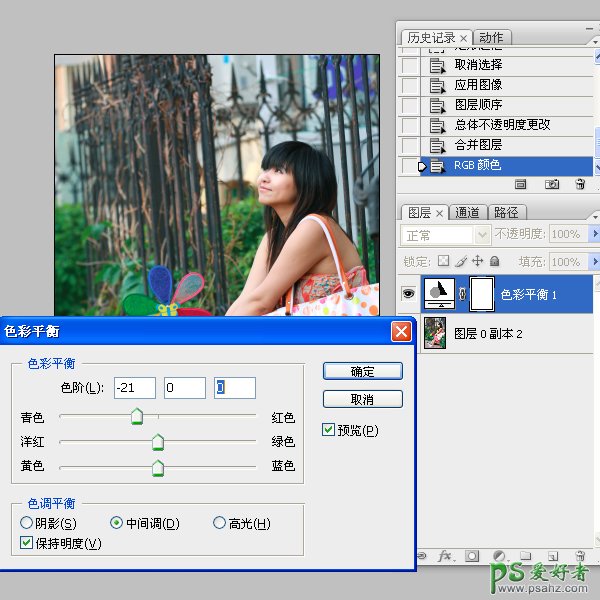600x600 pixels.
Task: Switch to the 动作 actions tab
Action: pyautogui.click(x=491, y=38)
